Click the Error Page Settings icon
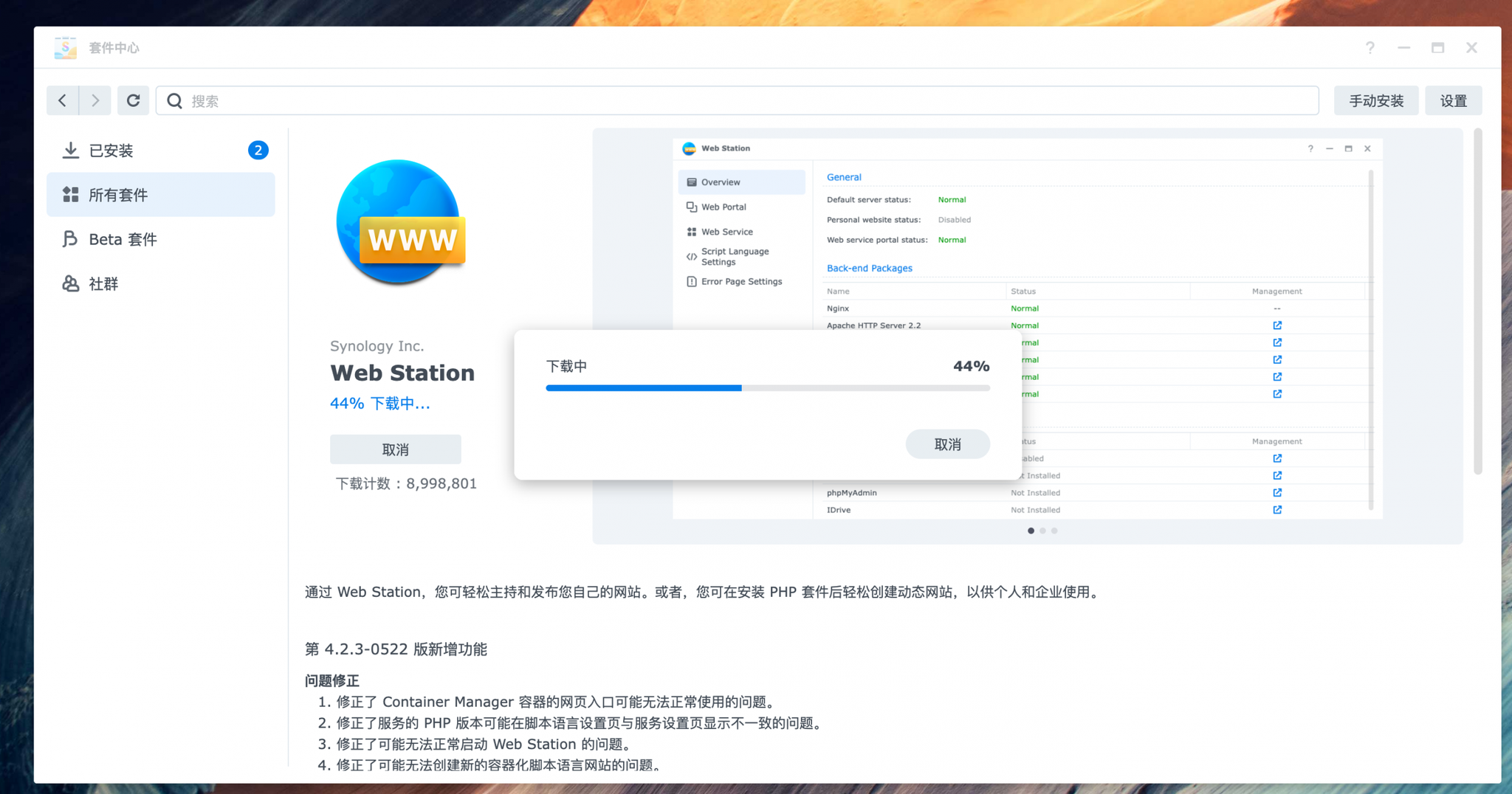 click(691, 281)
